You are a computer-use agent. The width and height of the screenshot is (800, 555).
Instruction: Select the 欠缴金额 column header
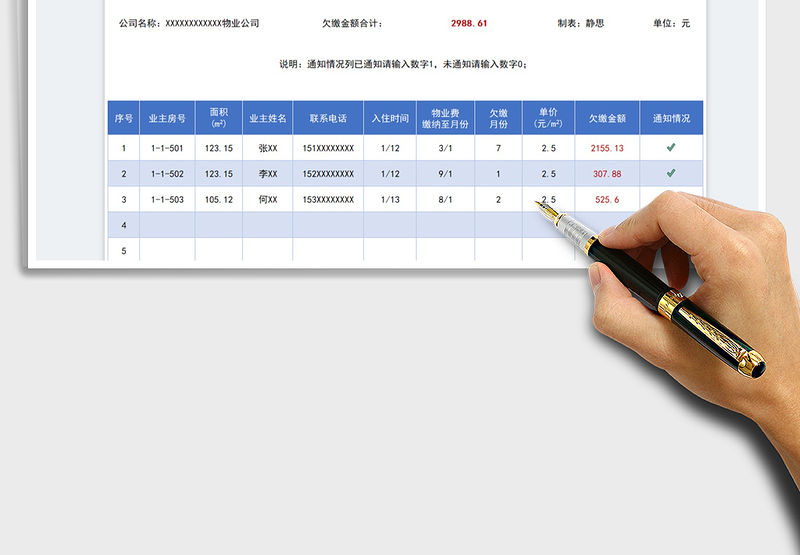coord(607,118)
